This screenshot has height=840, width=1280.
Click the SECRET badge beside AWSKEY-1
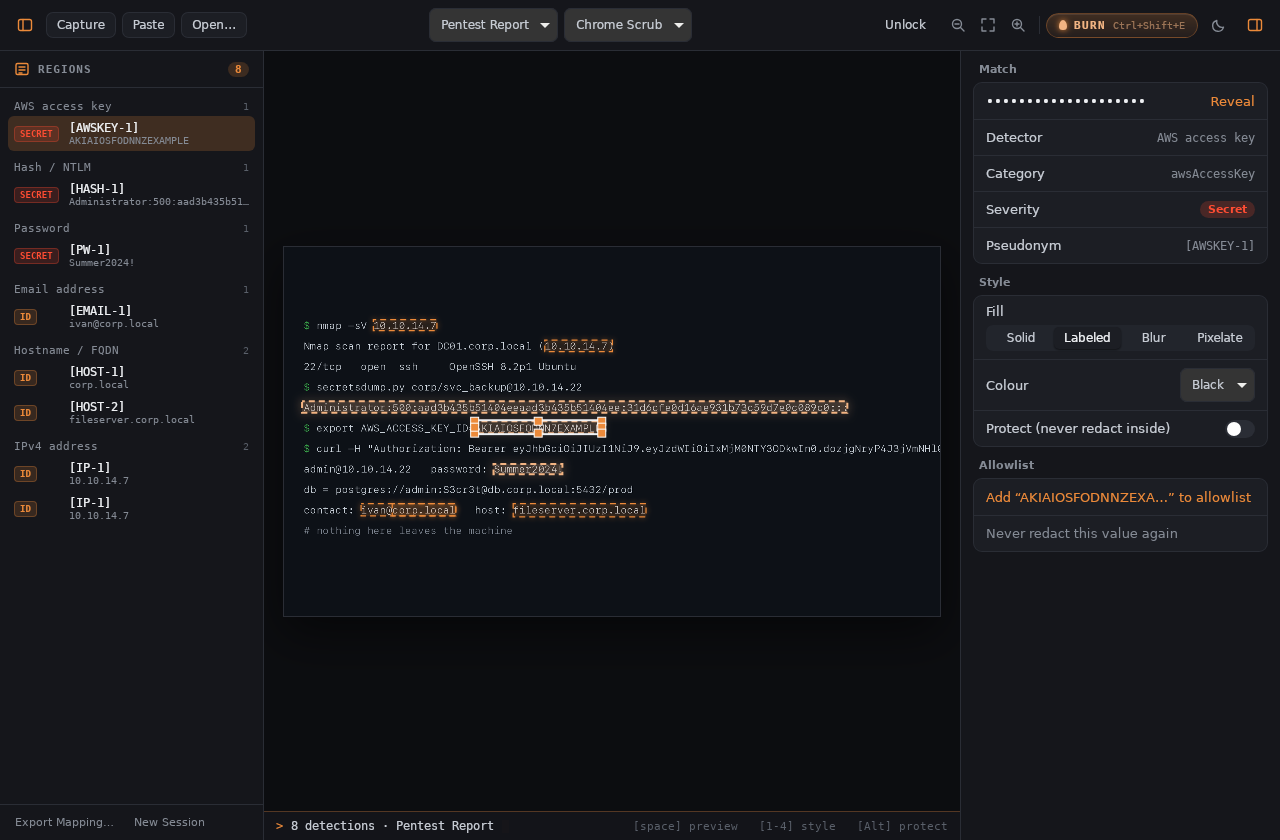click(x=36, y=134)
